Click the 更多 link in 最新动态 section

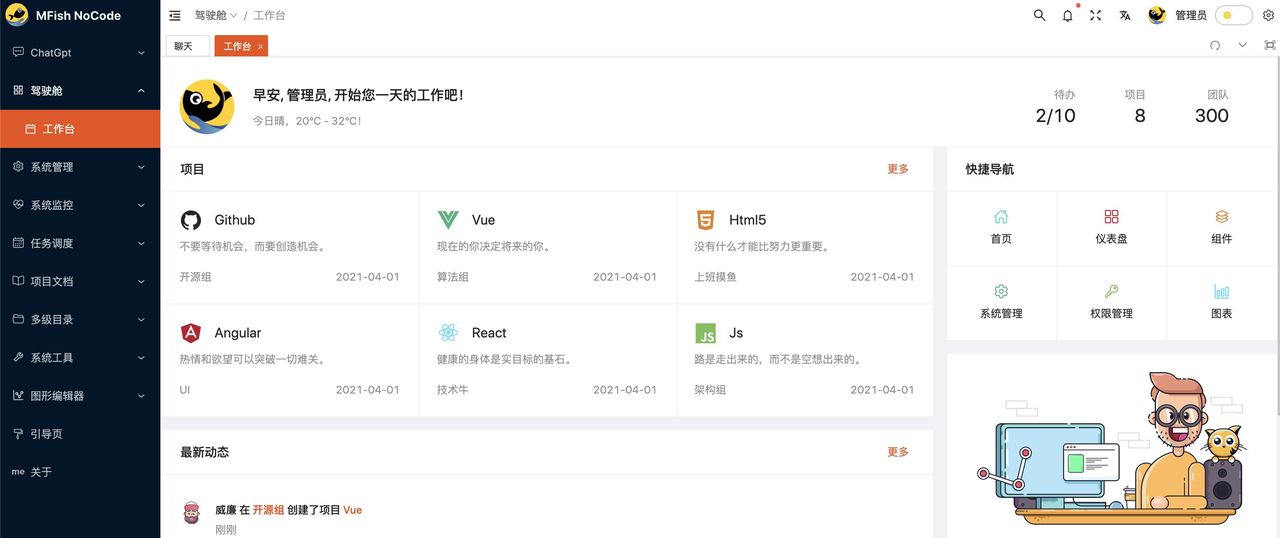898,452
